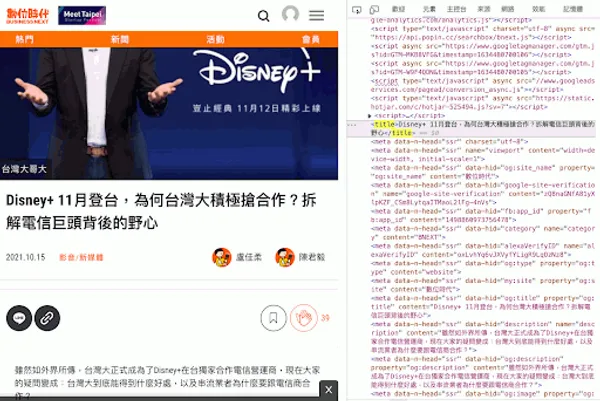Select the og:title meta row

click(x=483, y=306)
